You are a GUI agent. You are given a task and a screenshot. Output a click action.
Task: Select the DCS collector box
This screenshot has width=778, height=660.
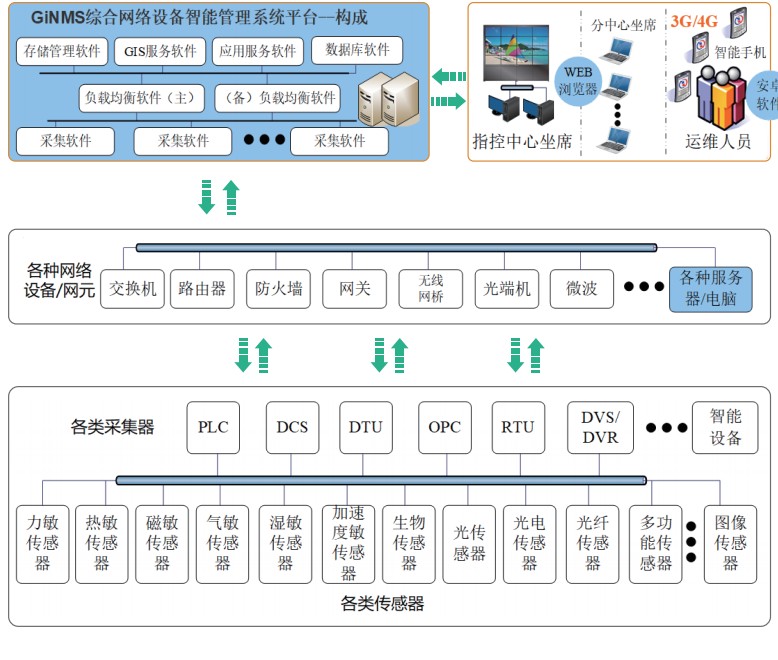pos(292,427)
